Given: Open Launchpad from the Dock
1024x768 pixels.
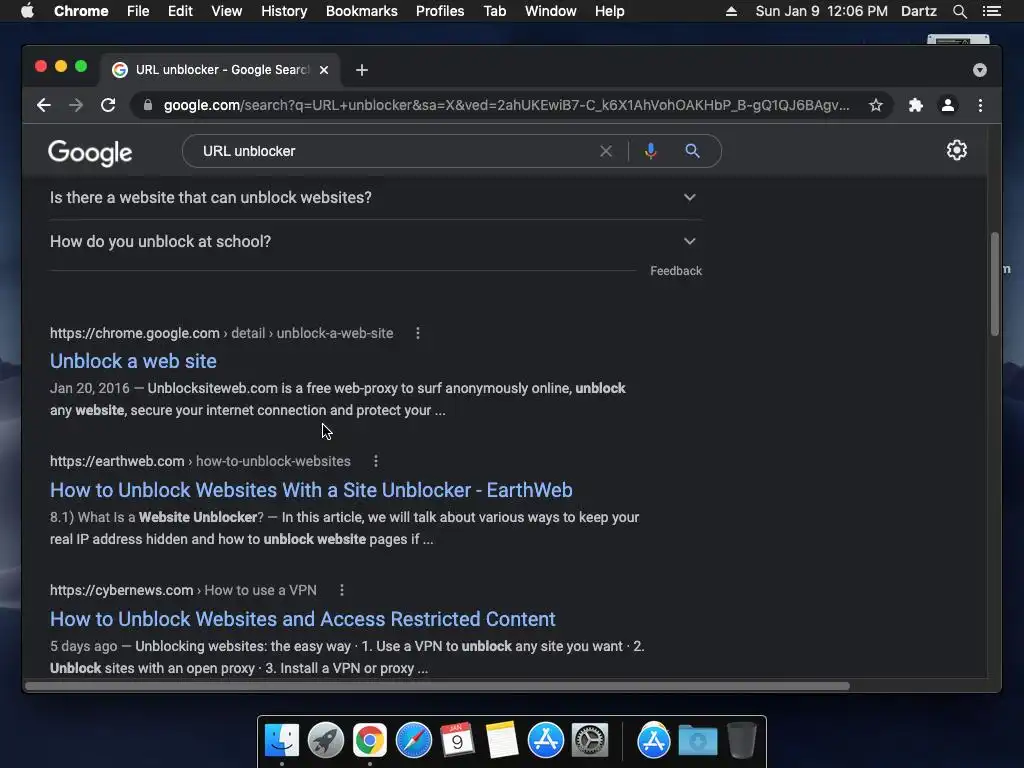Looking at the screenshot, I should click(x=326, y=741).
